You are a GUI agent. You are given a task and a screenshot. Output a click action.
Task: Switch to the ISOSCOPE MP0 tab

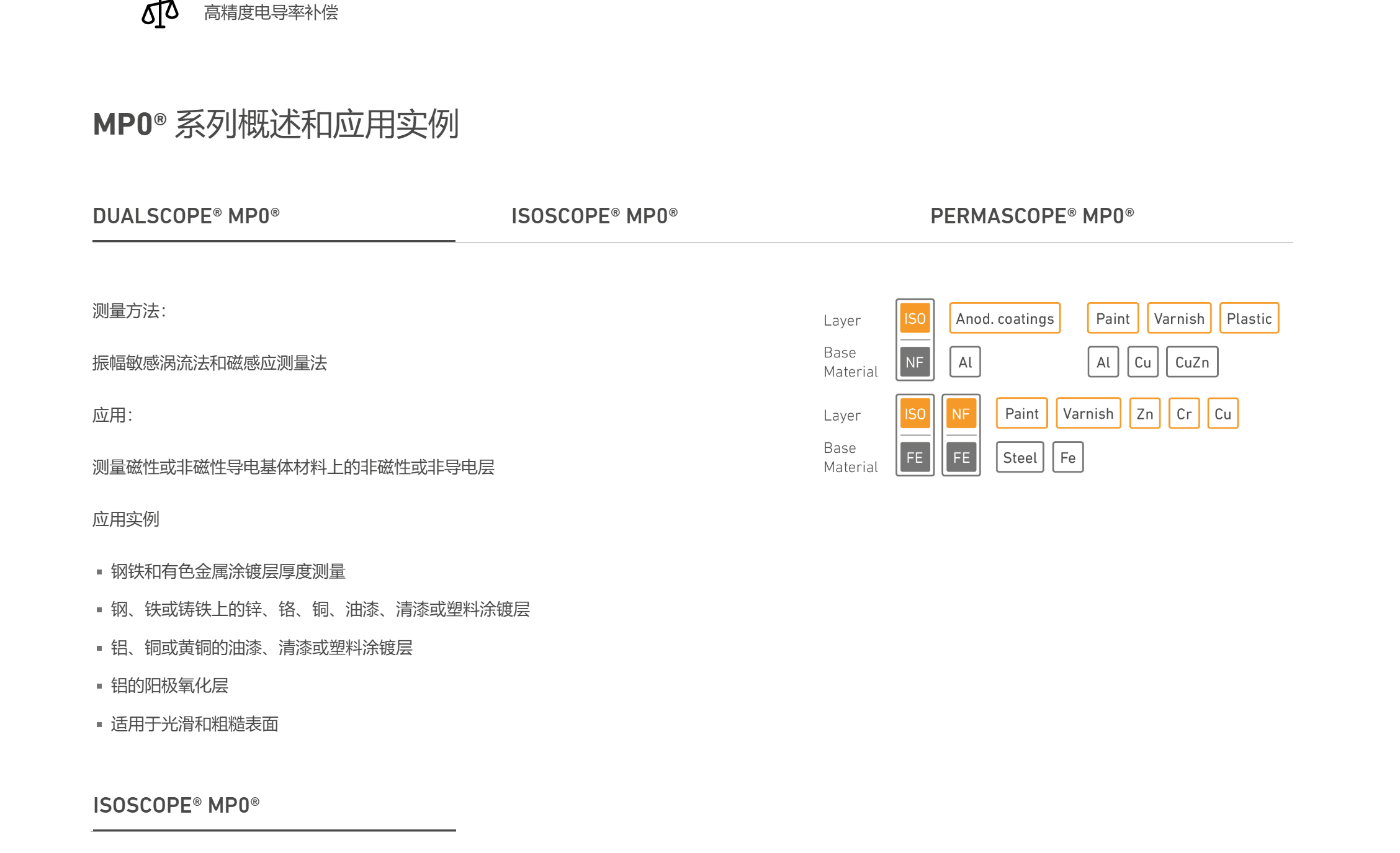(x=595, y=216)
